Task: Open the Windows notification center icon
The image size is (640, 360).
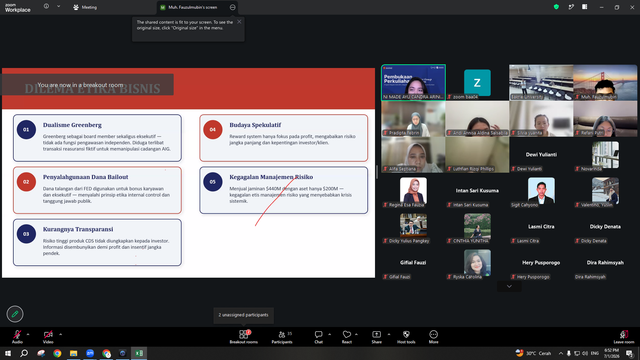Action: click(x=630, y=353)
